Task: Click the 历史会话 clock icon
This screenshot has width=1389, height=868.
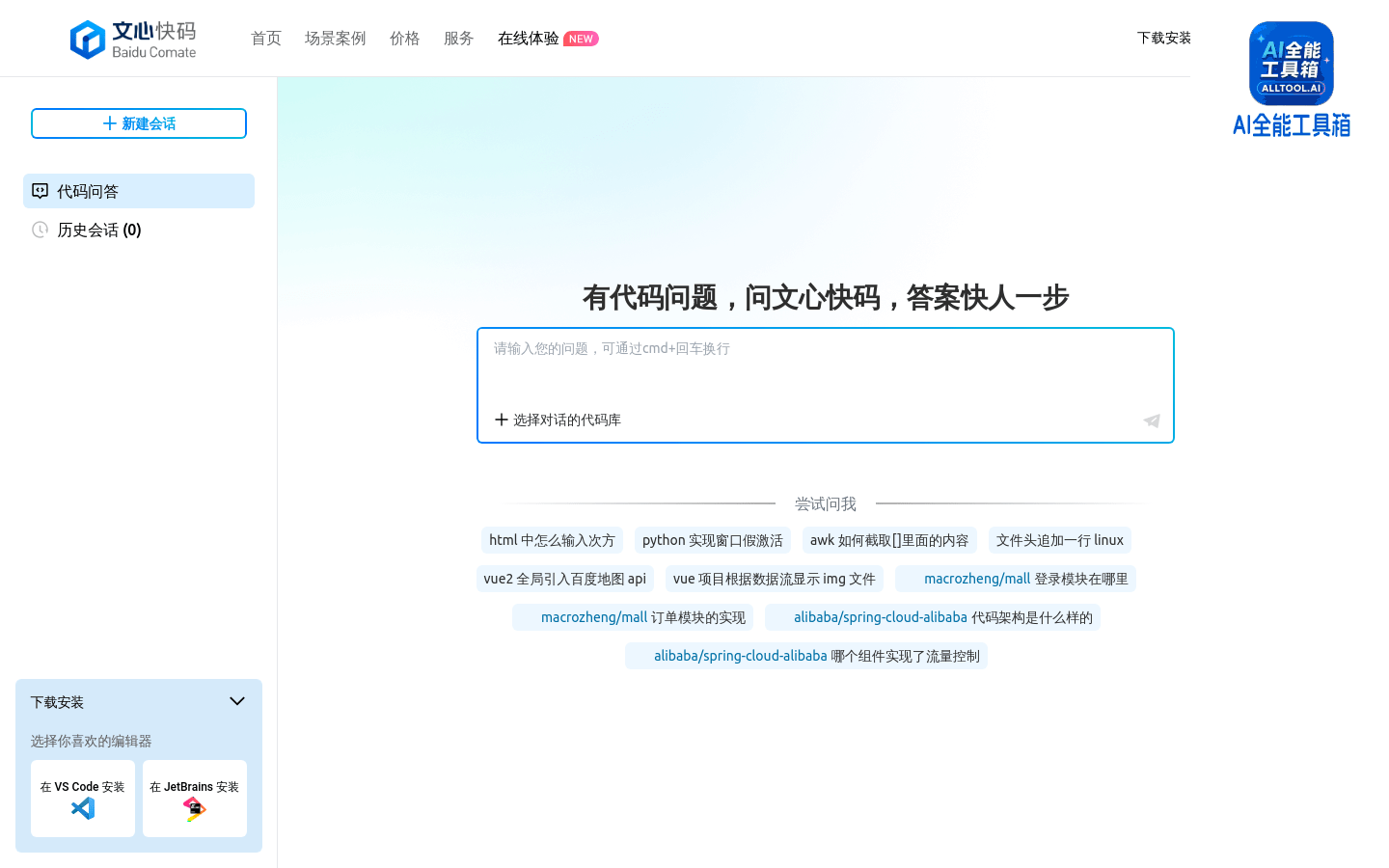Action: (40, 230)
